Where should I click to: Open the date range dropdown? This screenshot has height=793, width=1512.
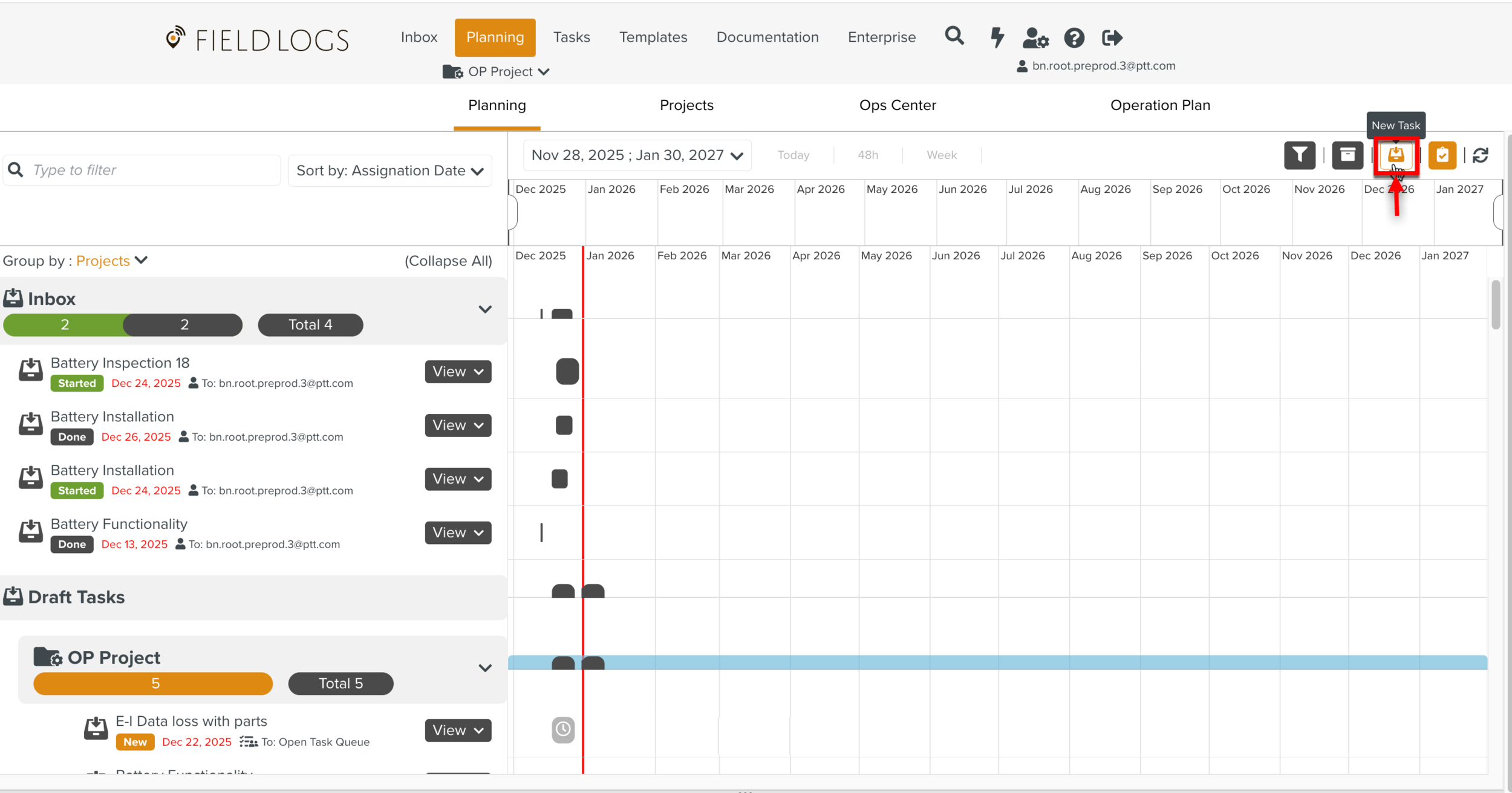pyautogui.click(x=637, y=155)
